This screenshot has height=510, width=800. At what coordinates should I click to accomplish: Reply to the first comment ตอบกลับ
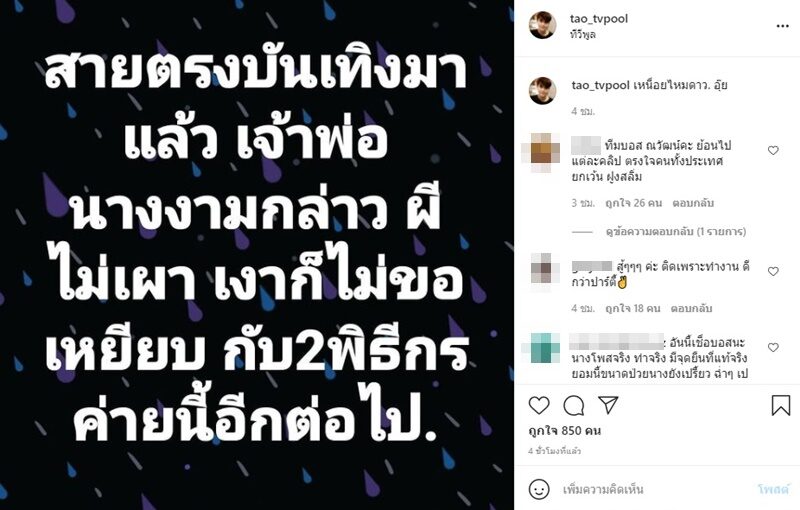pyautogui.click(x=693, y=203)
